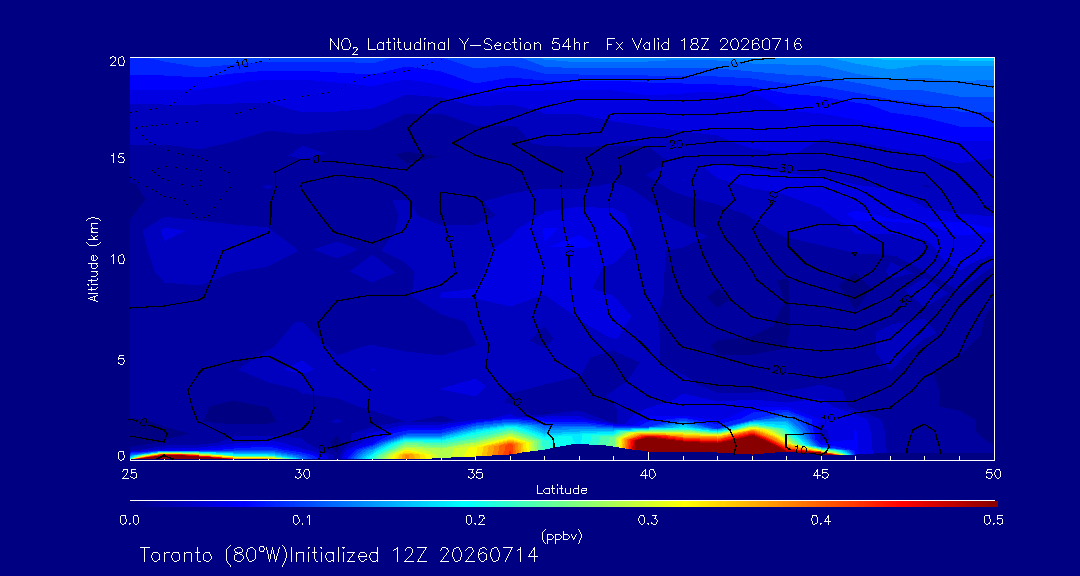Click the dark red end of colorbar
The width and height of the screenshot is (1080, 576).
(x=990, y=504)
